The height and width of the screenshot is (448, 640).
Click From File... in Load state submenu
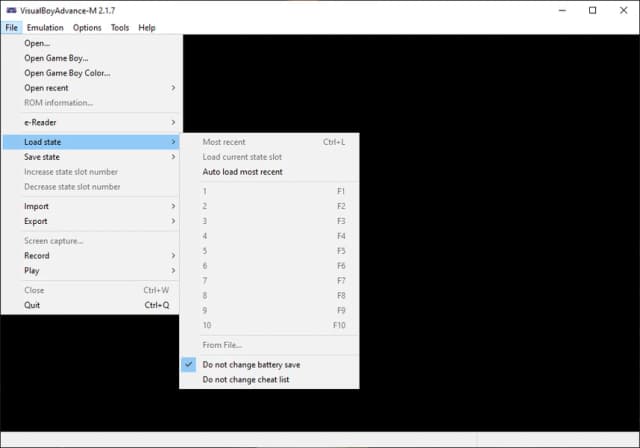[x=269, y=345]
